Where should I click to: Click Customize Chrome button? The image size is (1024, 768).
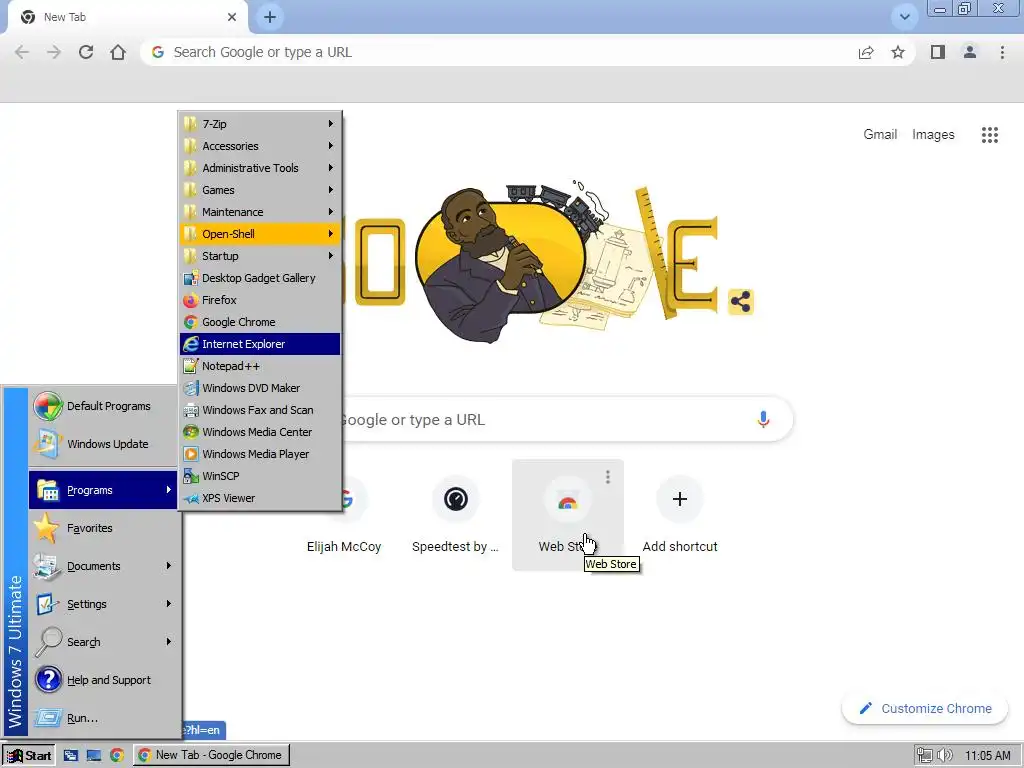tap(925, 709)
